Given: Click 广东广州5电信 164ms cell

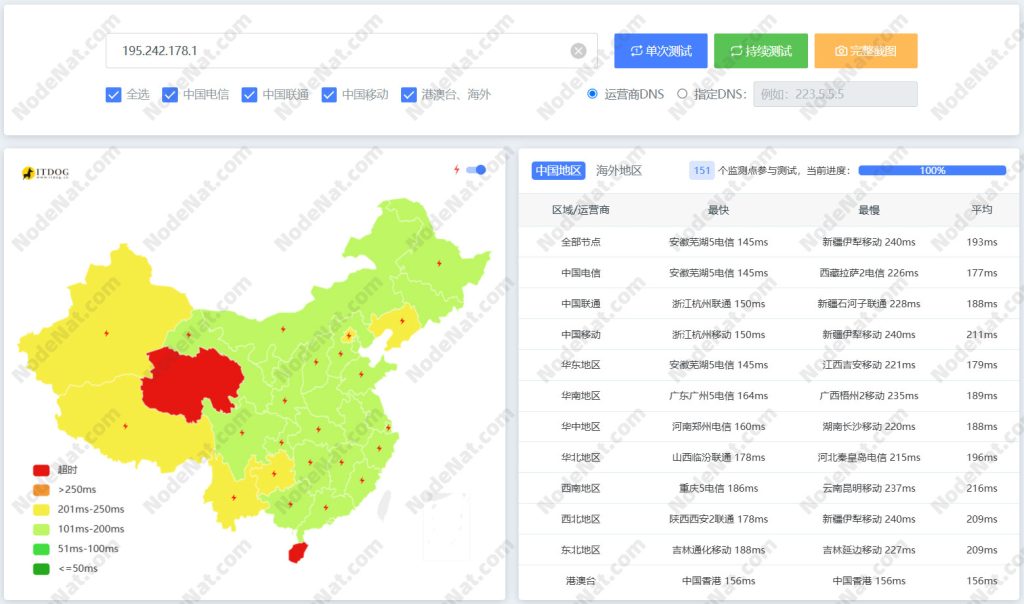Looking at the screenshot, I should pyautogui.click(x=718, y=396).
